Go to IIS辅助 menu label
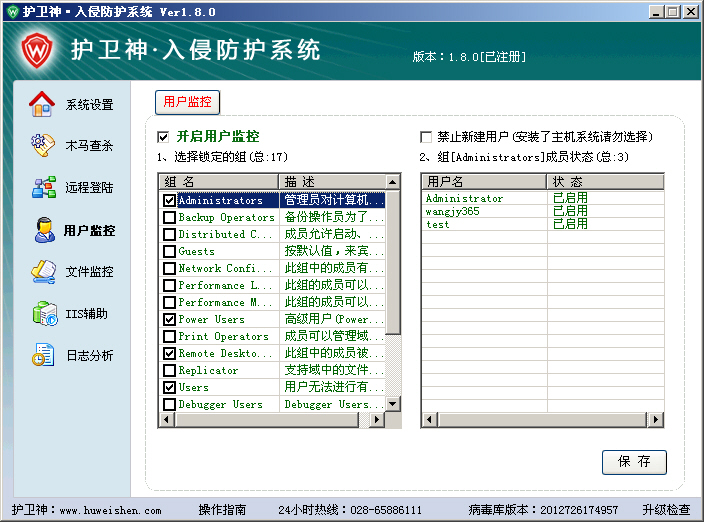Image resolution: width=704 pixels, height=522 pixels. (87, 313)
